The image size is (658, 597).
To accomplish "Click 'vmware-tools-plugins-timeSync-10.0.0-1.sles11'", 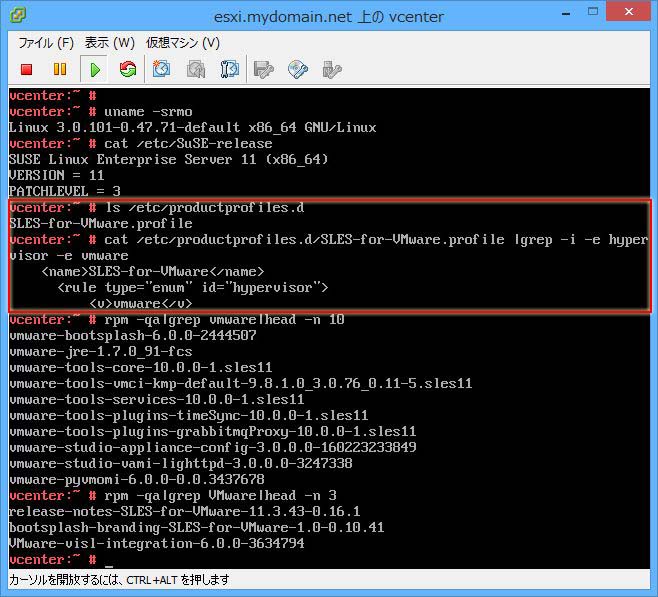I will click(x=188, y=415).
